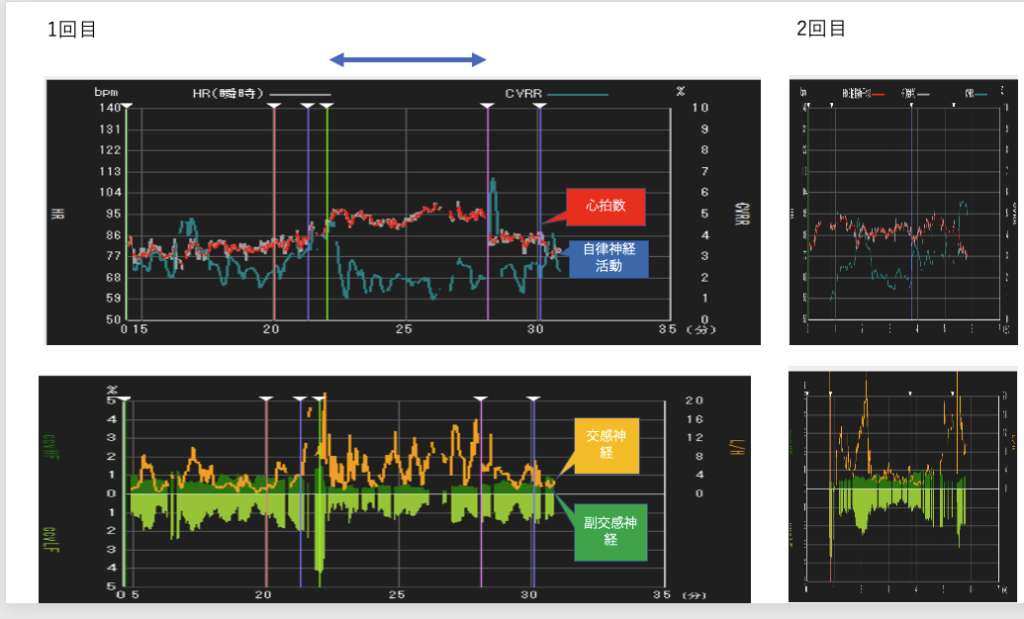Click the blue double-headed arrow above the chart
Screen dimensions: 1024x619
tap(408, 60)
